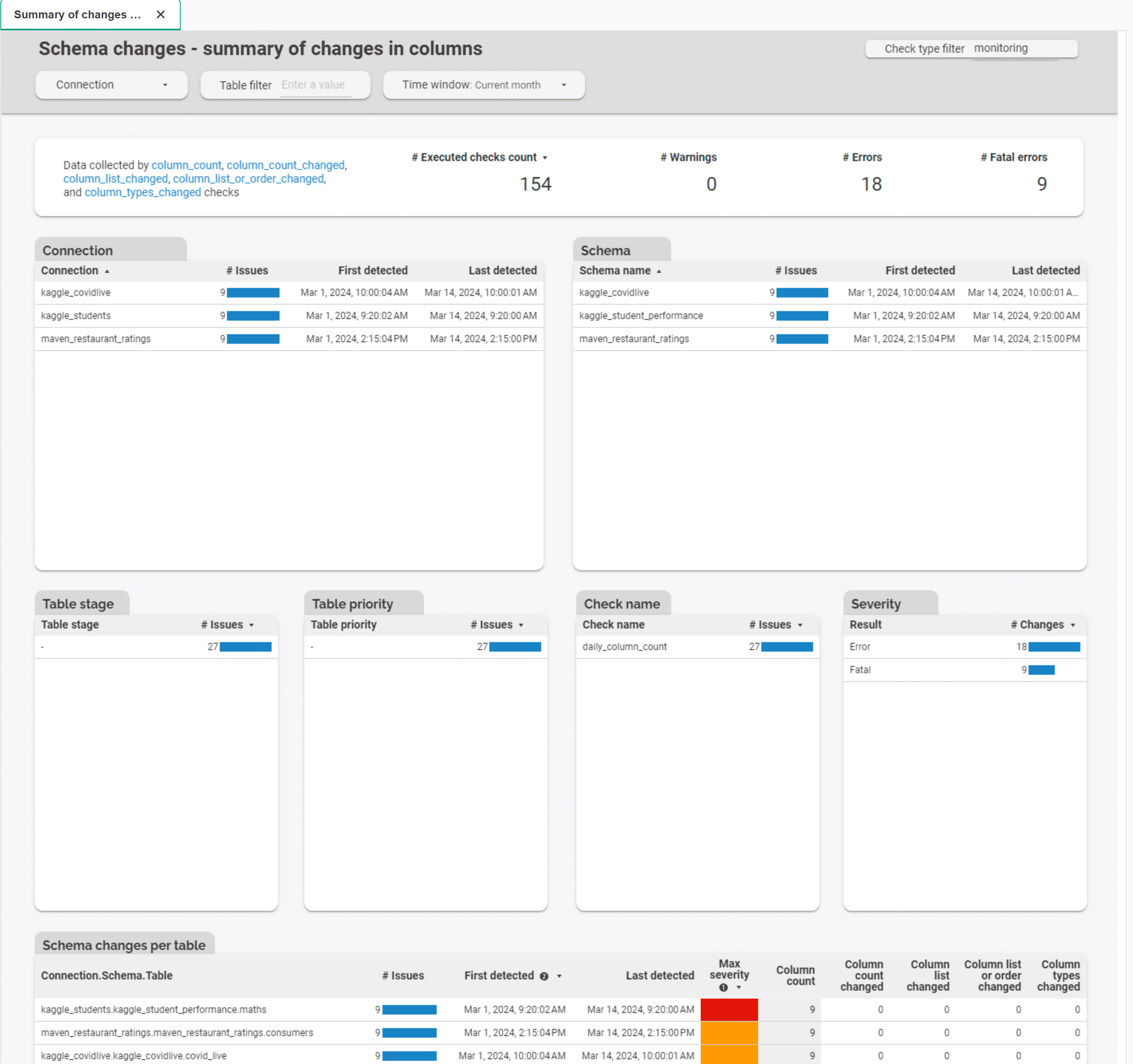Close the Summary of changes tab
The image size is (1133, 1064).
(x=161, y=14)
